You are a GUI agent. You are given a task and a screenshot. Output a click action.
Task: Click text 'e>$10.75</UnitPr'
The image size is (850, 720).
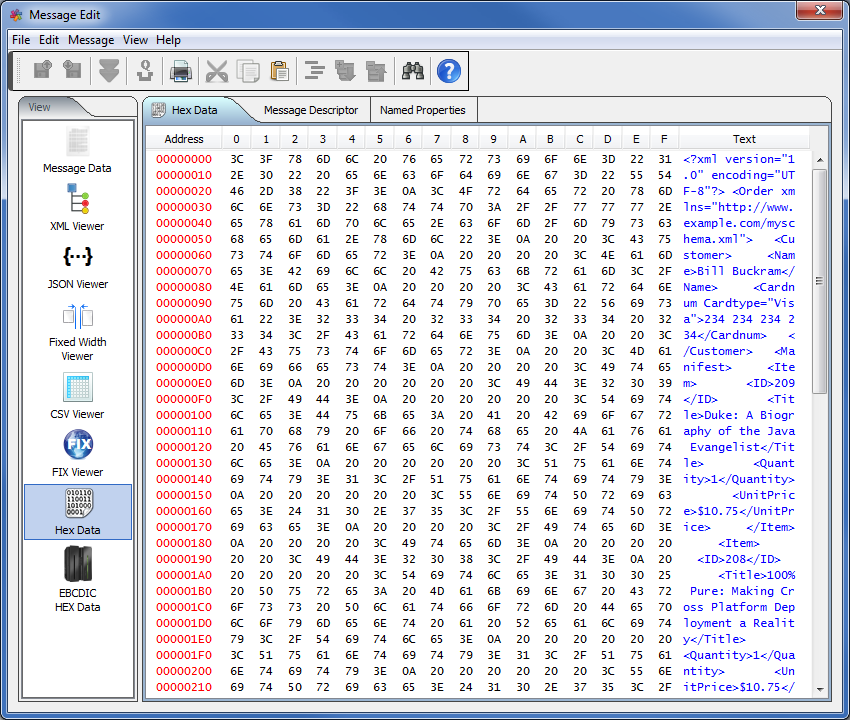coord(739,511)
